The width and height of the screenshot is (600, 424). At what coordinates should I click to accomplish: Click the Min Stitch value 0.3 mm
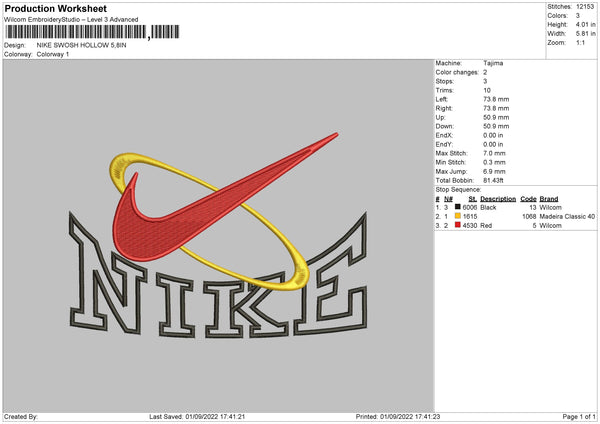[494, 162]
